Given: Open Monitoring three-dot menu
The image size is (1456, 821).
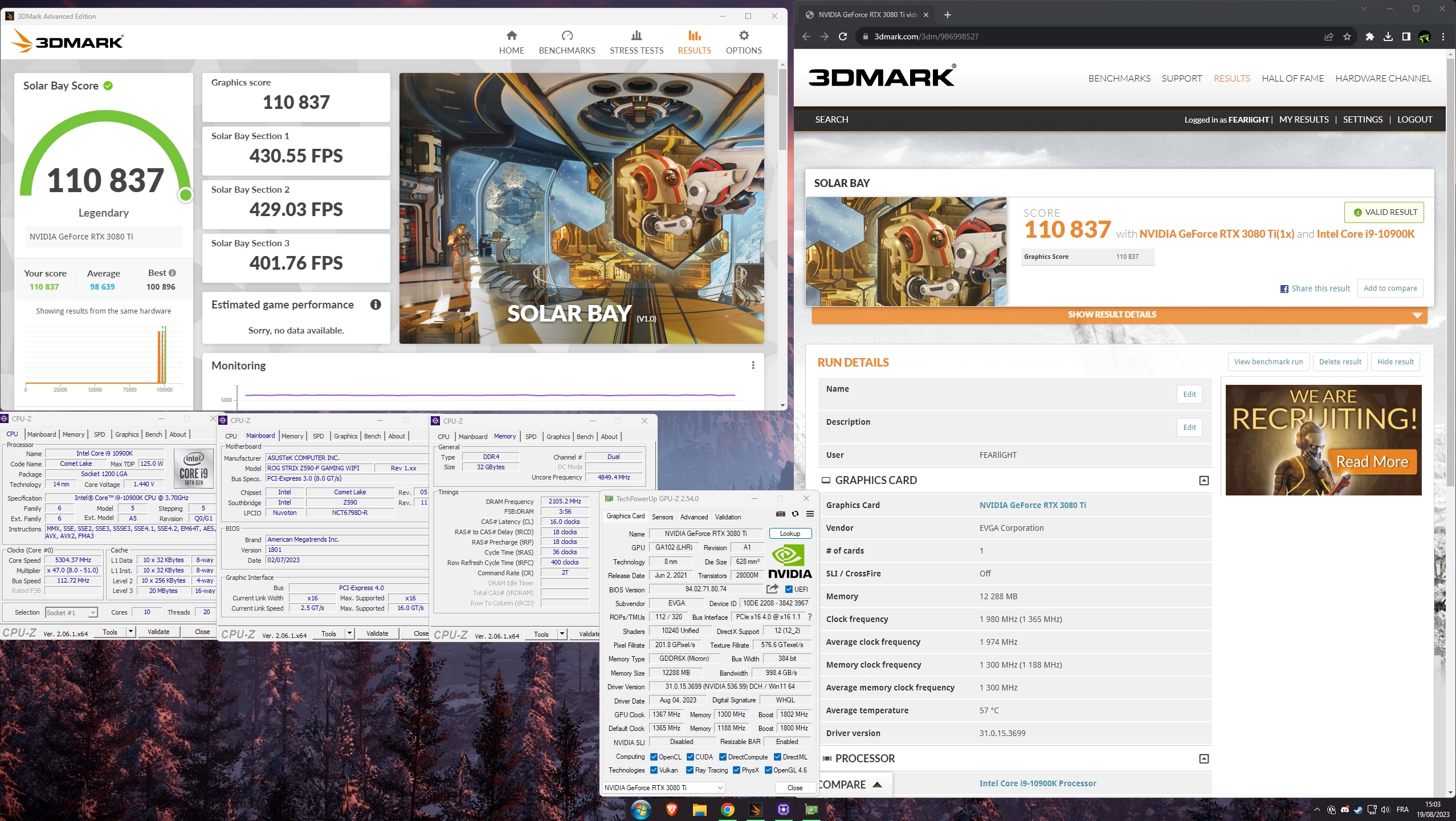Looking at the screenshot, I should point(753,365).
